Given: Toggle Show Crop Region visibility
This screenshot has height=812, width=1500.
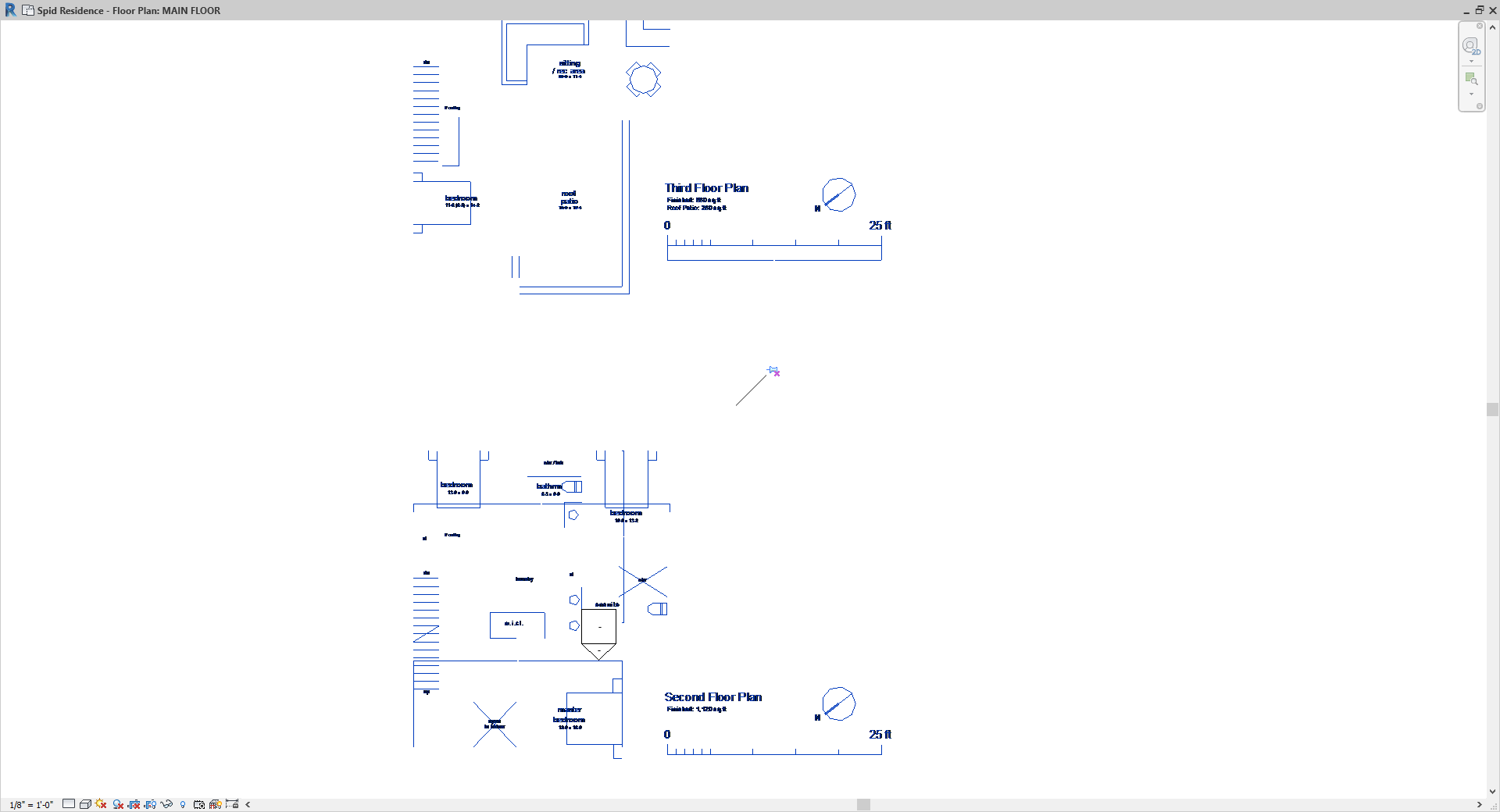Looking at the screenshot, I should click(x=151, y=805).
